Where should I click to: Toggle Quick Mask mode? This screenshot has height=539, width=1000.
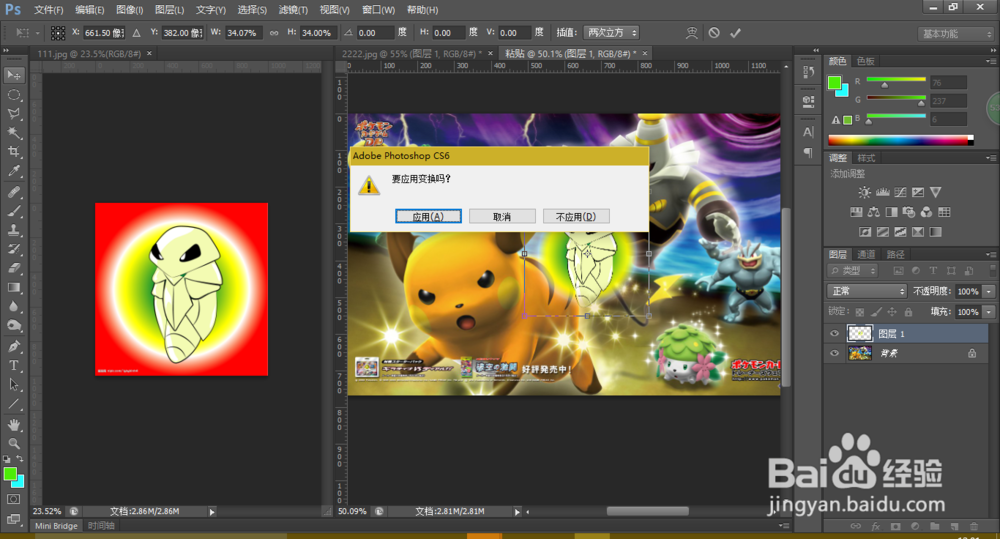[13, 499]
